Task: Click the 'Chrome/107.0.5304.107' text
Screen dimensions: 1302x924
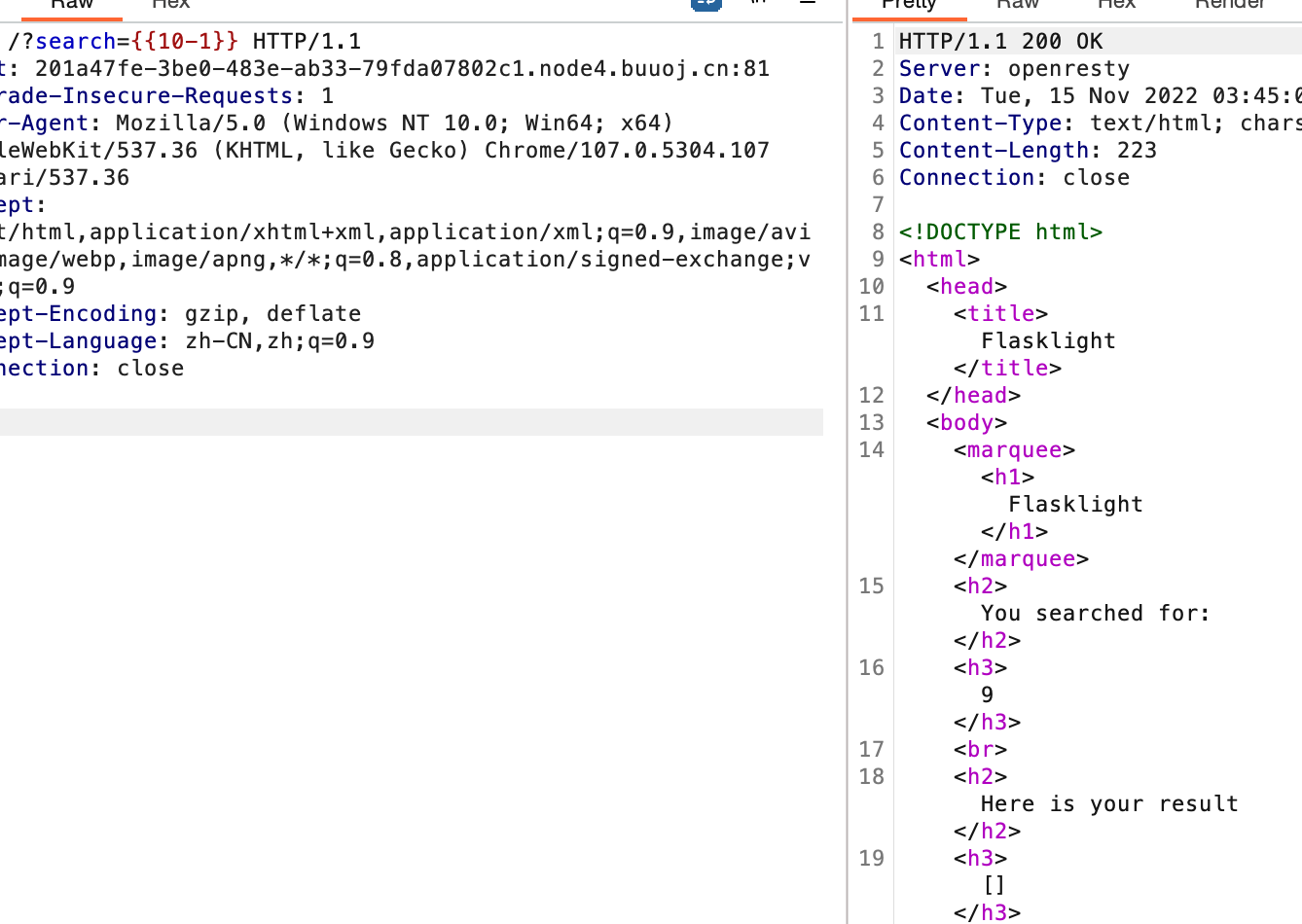Action: 627,150
